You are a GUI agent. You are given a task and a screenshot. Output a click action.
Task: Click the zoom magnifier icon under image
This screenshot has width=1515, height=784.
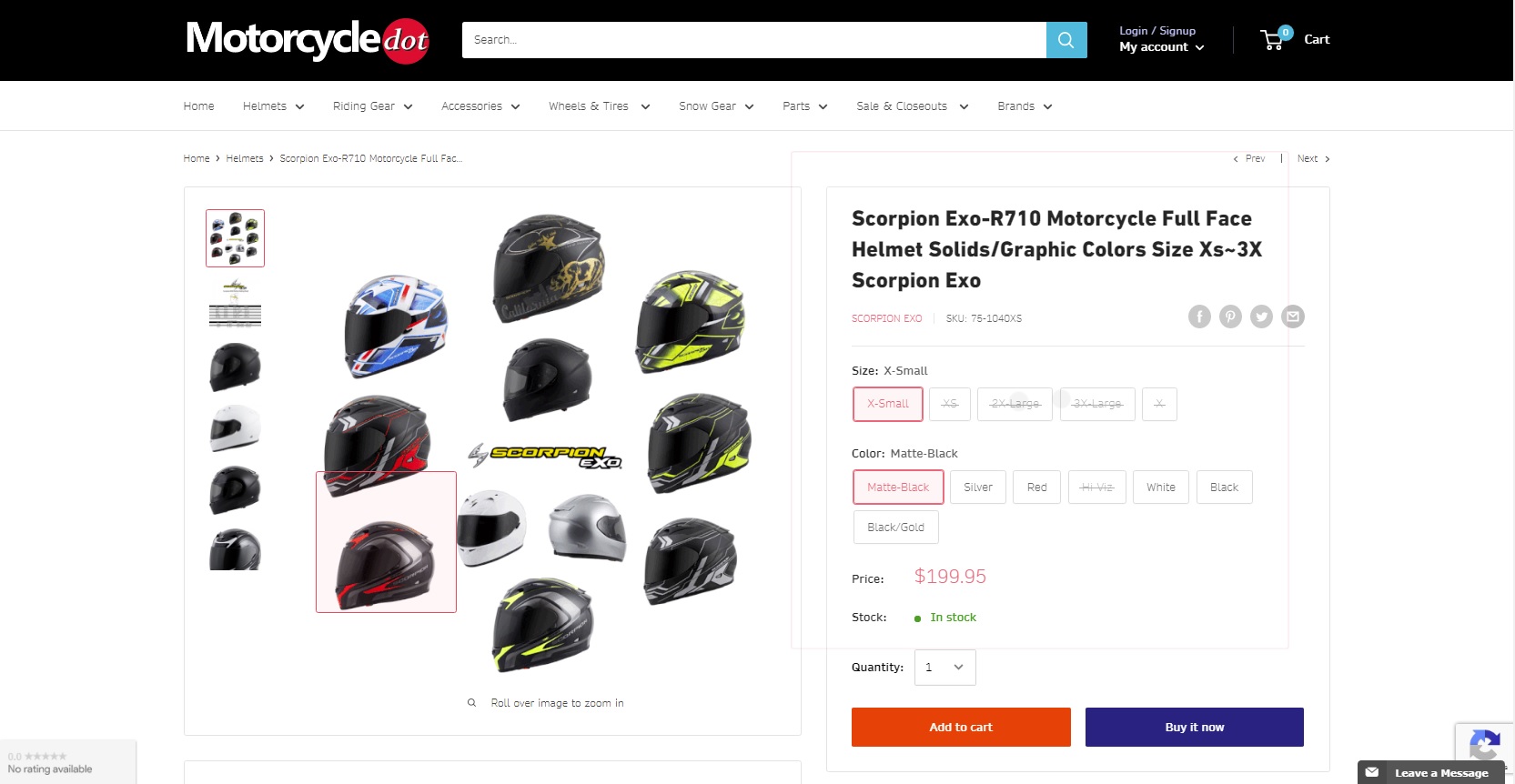tap(471, 702)
